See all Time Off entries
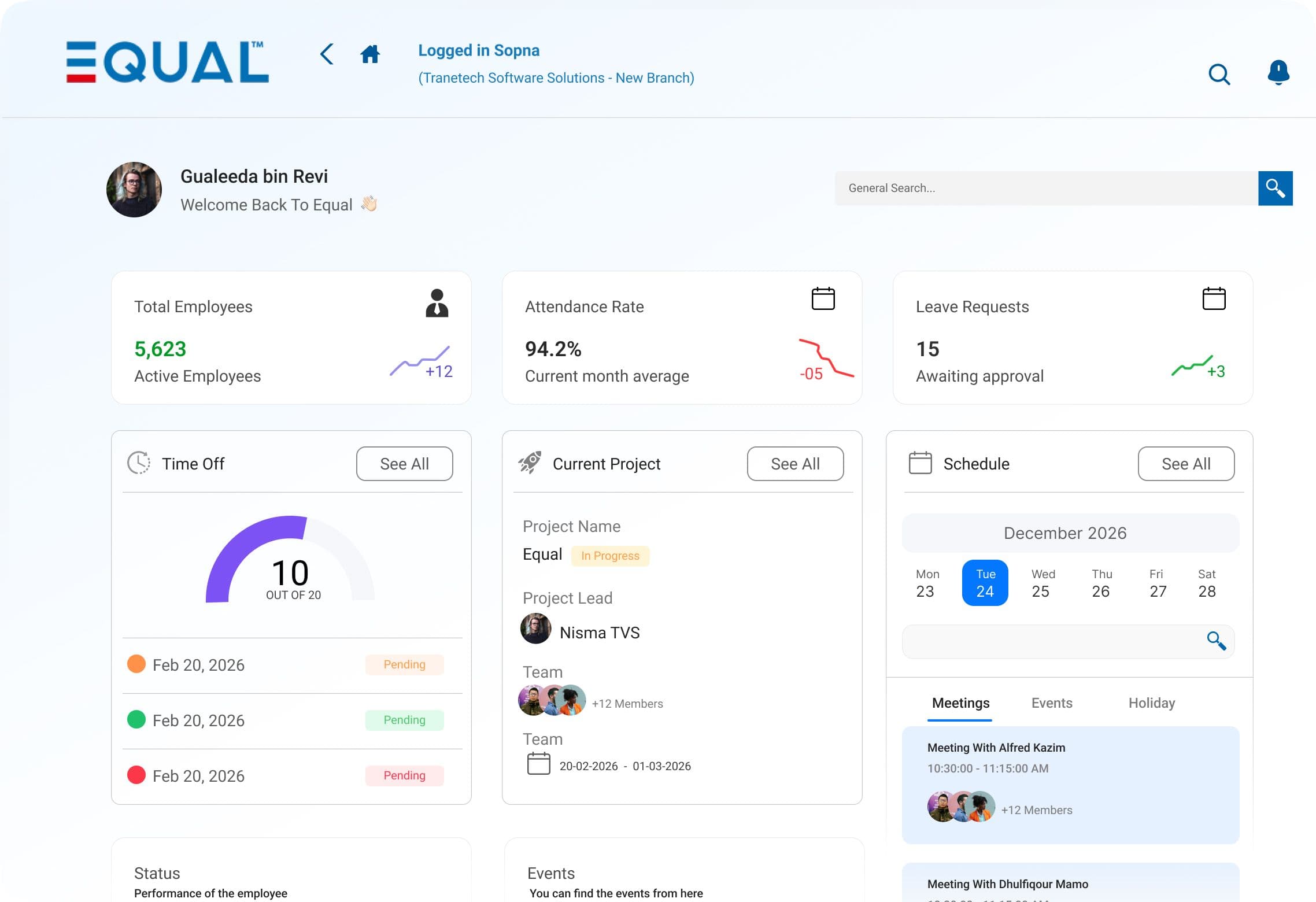1316x902 pixels. tap(404, 464)
